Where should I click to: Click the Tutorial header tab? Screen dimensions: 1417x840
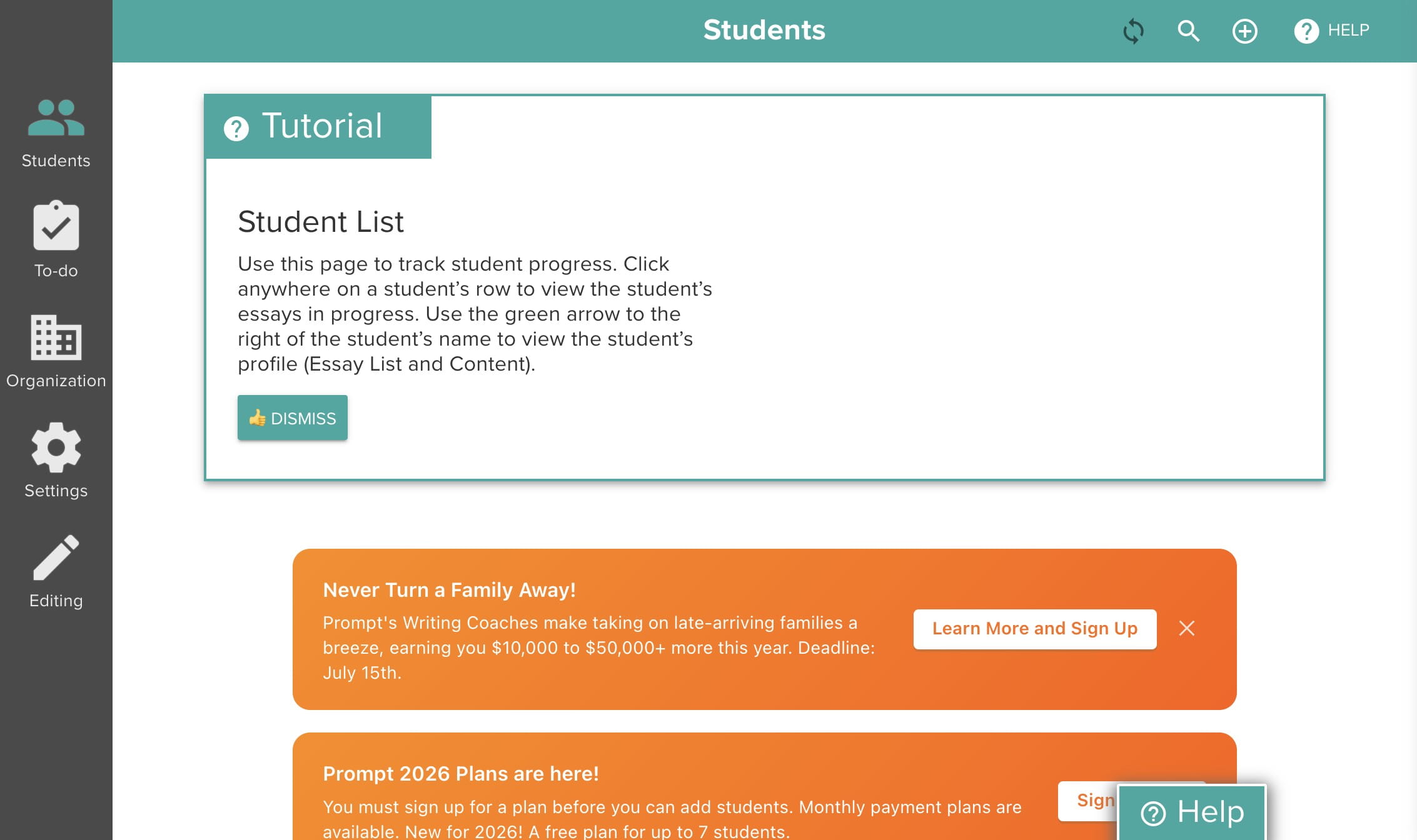pyautogui.click(x=318, y=126)
